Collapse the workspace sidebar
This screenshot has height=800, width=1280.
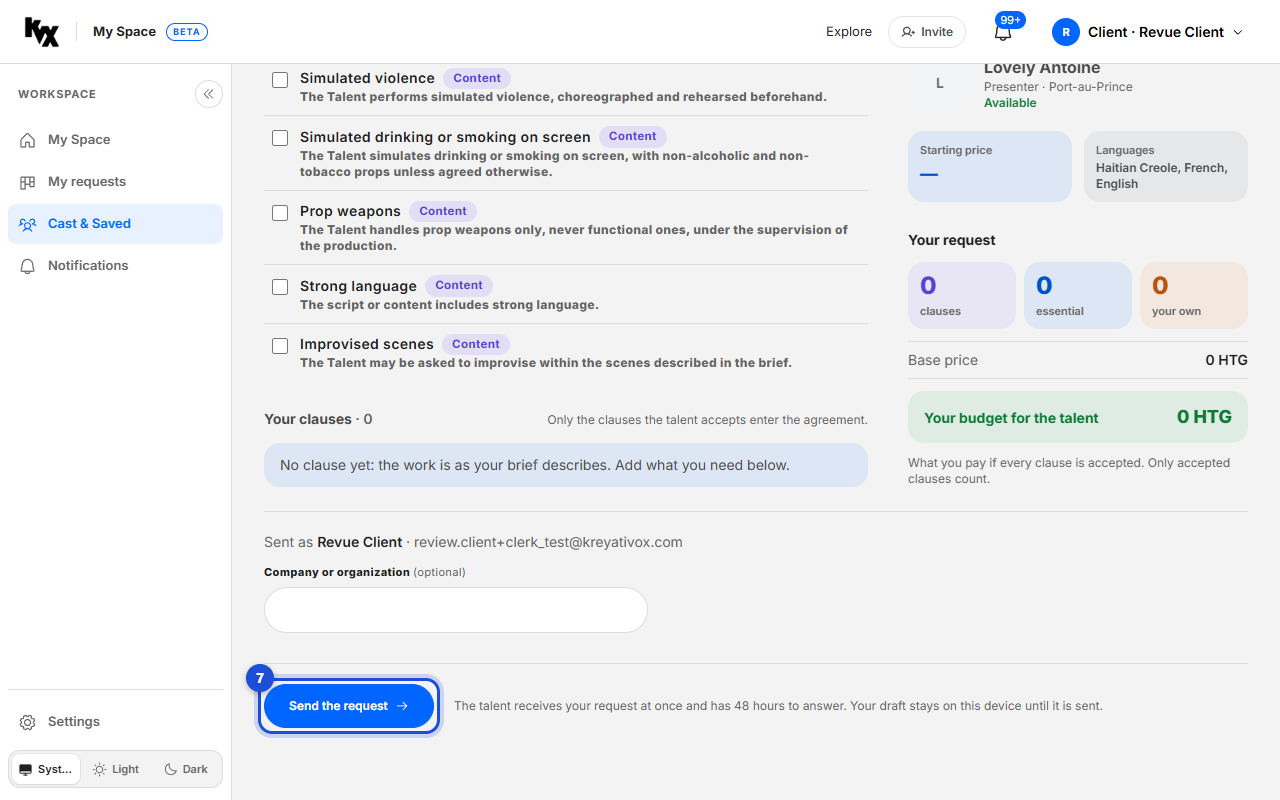point(209,94)
